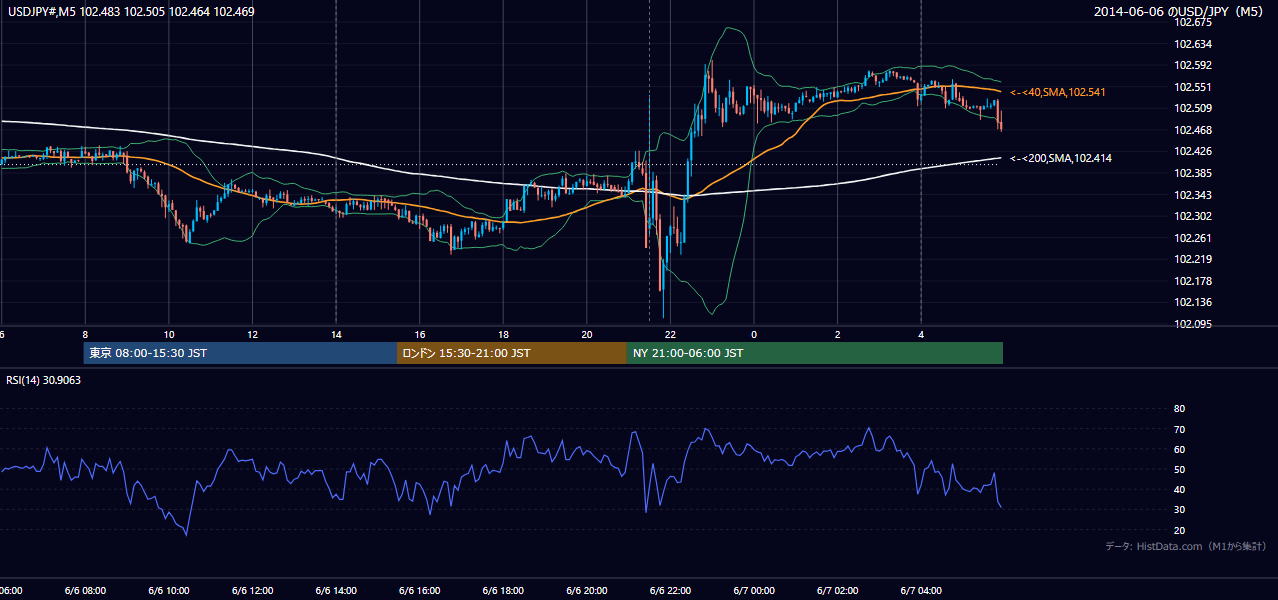Click the 6/6 18:00 date axis label
Screen dimensions: 1278x600
point(503,590)
